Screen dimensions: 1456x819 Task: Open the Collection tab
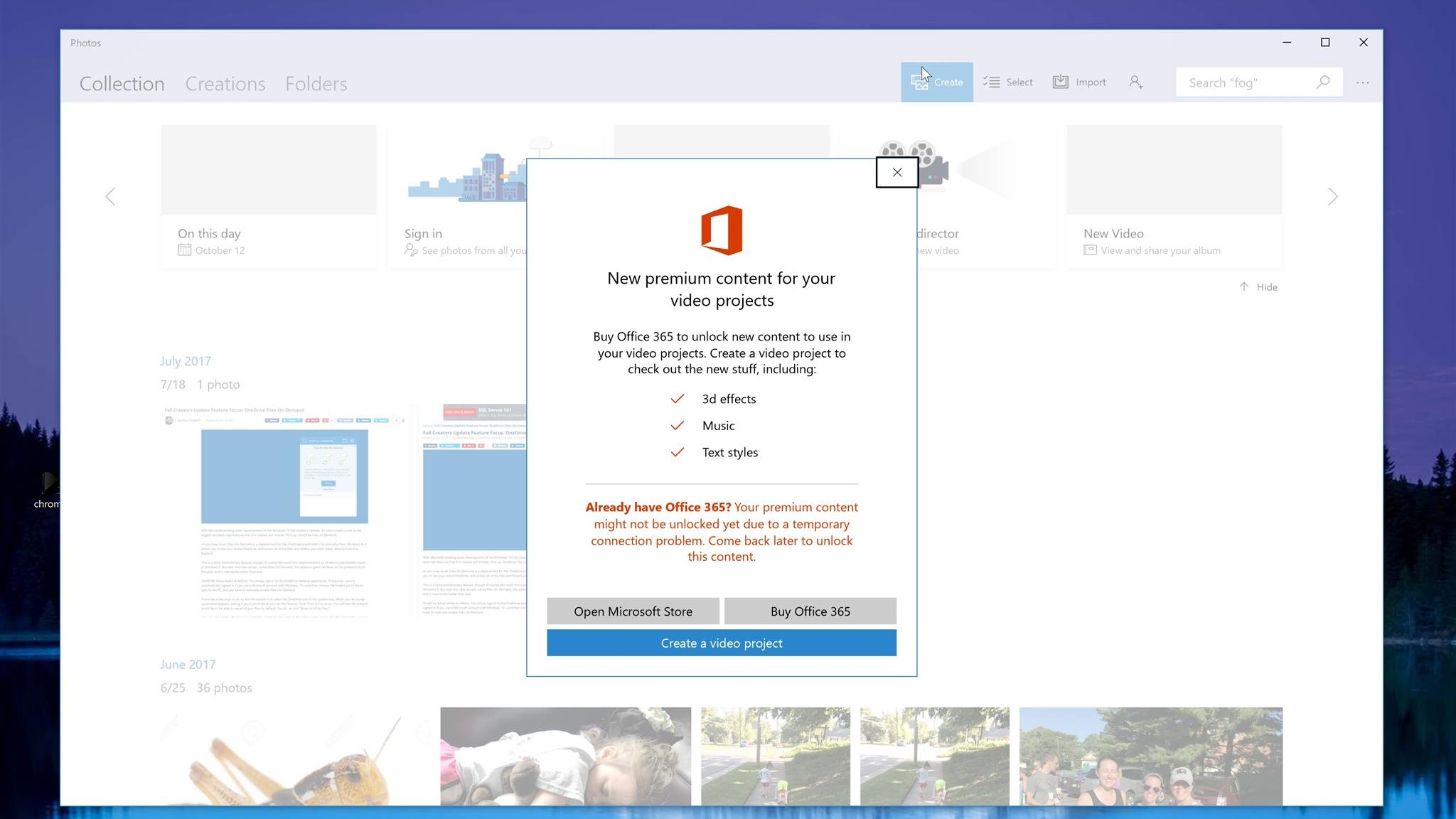click(122, 84)
